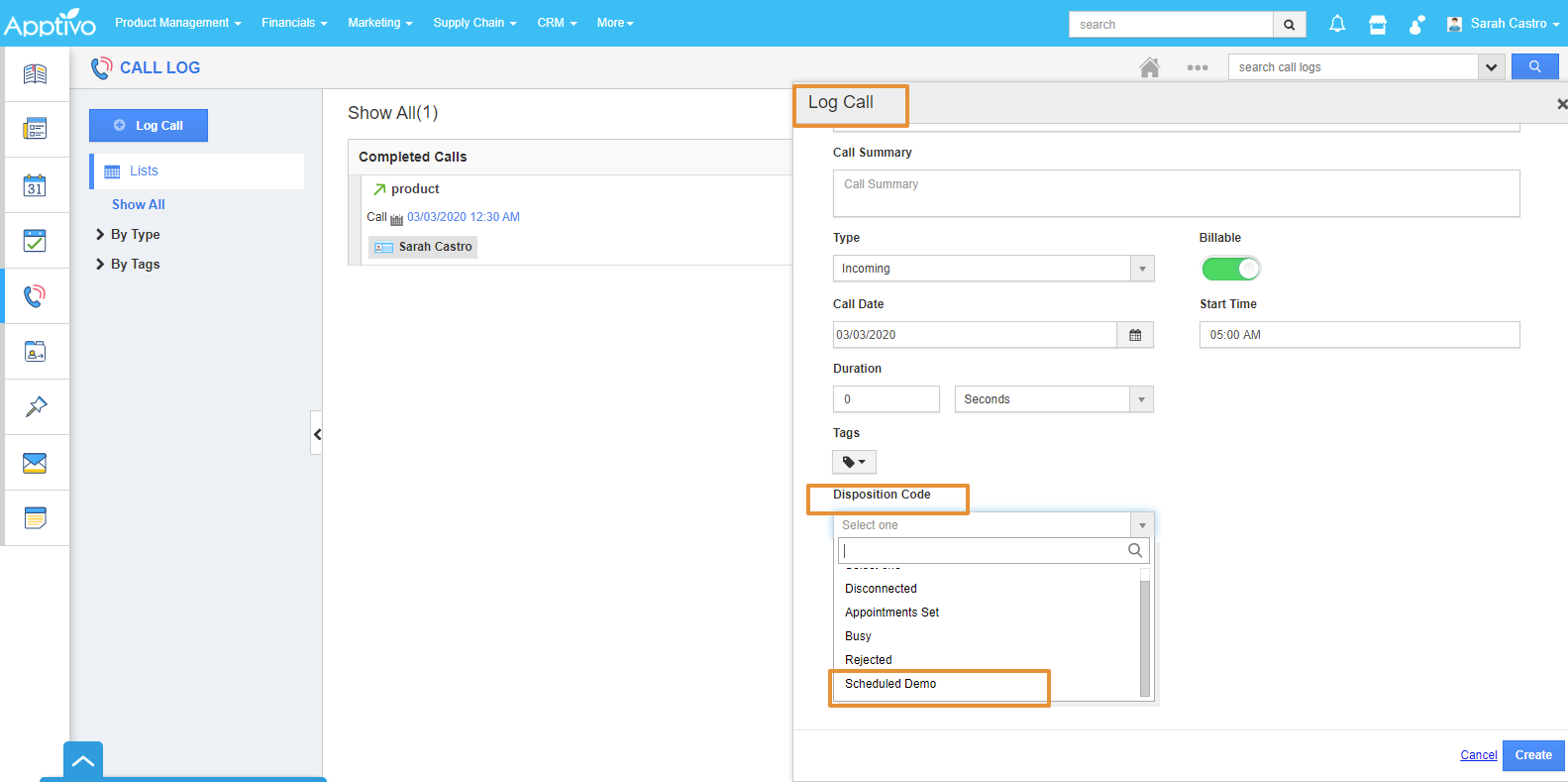Click the CALL LOG page title
The width and height of the screenshot is (1568, 782).
159,67
